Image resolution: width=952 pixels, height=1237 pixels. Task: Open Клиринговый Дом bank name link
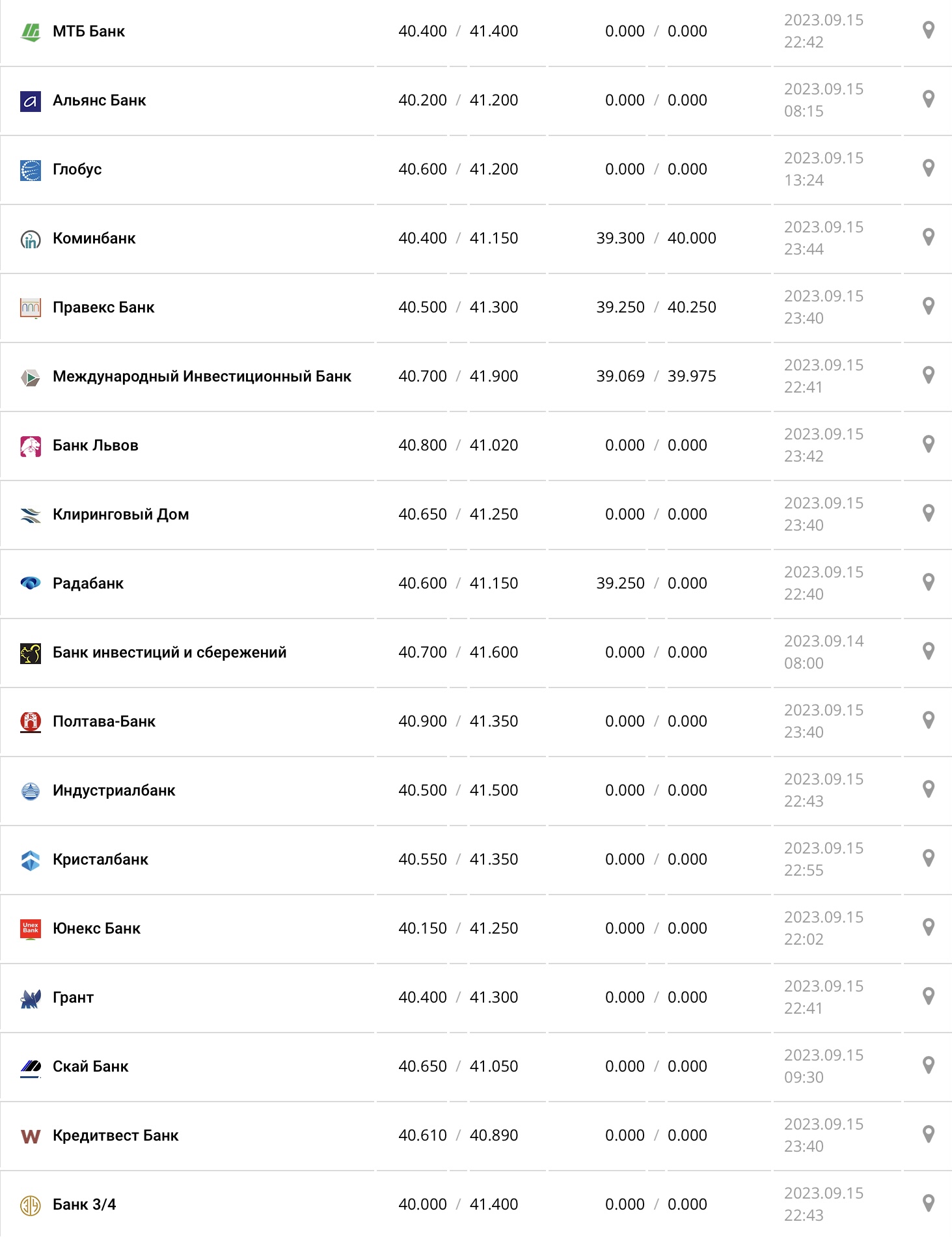[121, 514]
